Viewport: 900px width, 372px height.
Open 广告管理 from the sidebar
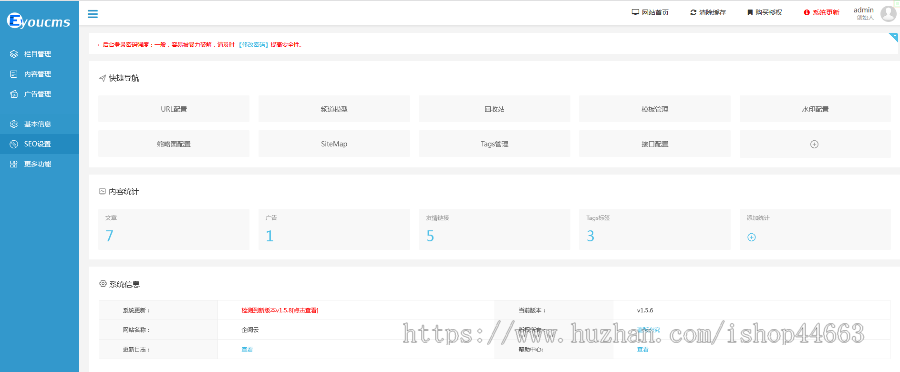(39, 94)
